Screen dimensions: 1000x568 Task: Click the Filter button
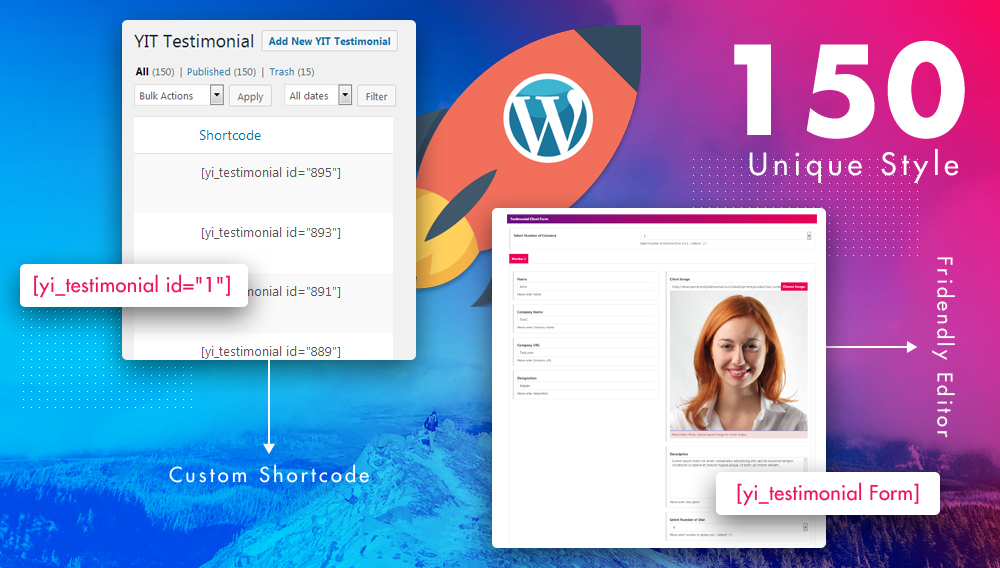pos(376,96)
